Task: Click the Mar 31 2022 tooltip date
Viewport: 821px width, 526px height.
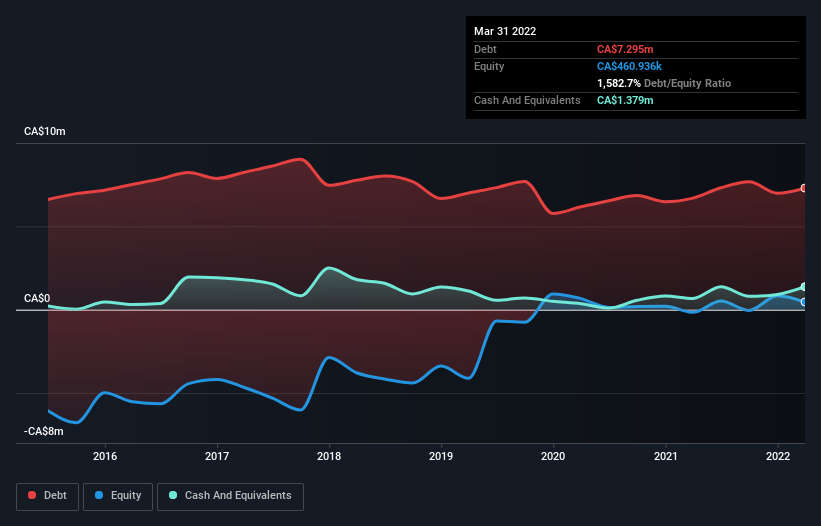Action: (x=505, y=31)
